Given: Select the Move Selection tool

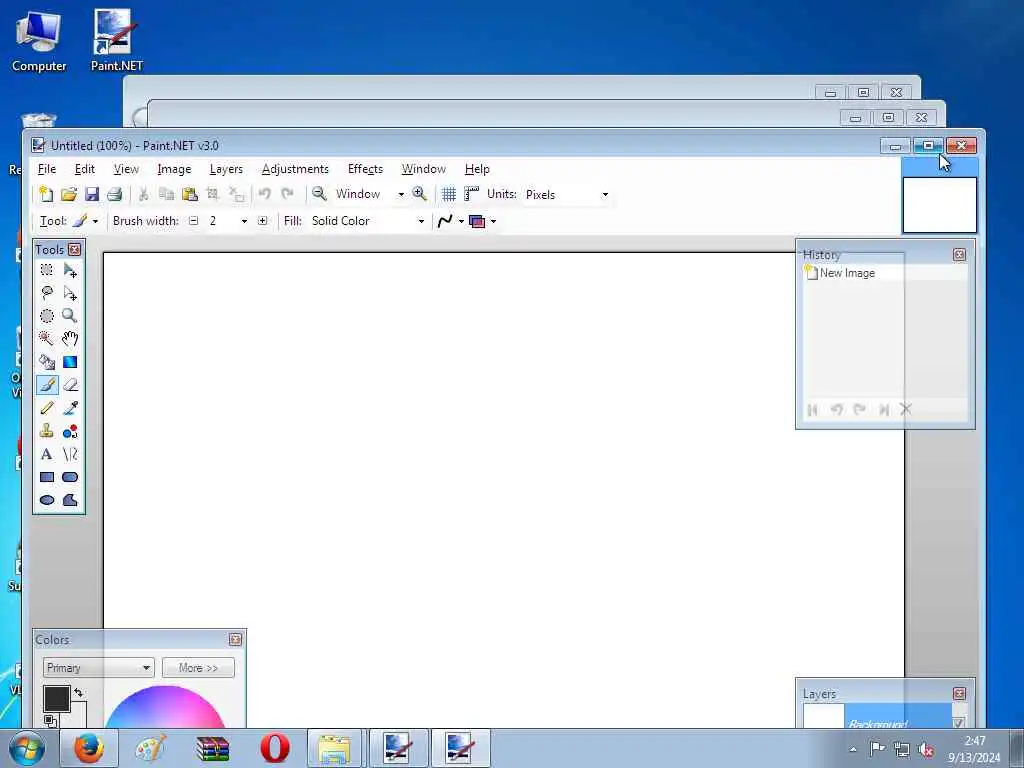Looking at the screenshot, I should coord(70,293).
